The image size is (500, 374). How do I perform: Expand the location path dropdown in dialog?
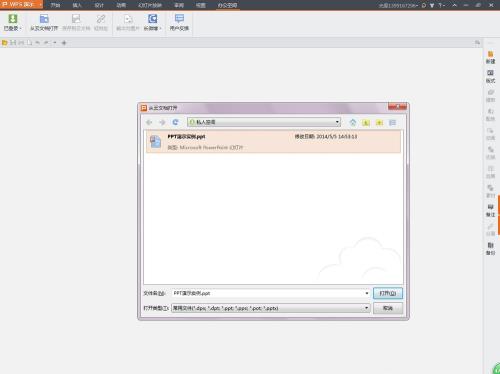pos(337,122)
